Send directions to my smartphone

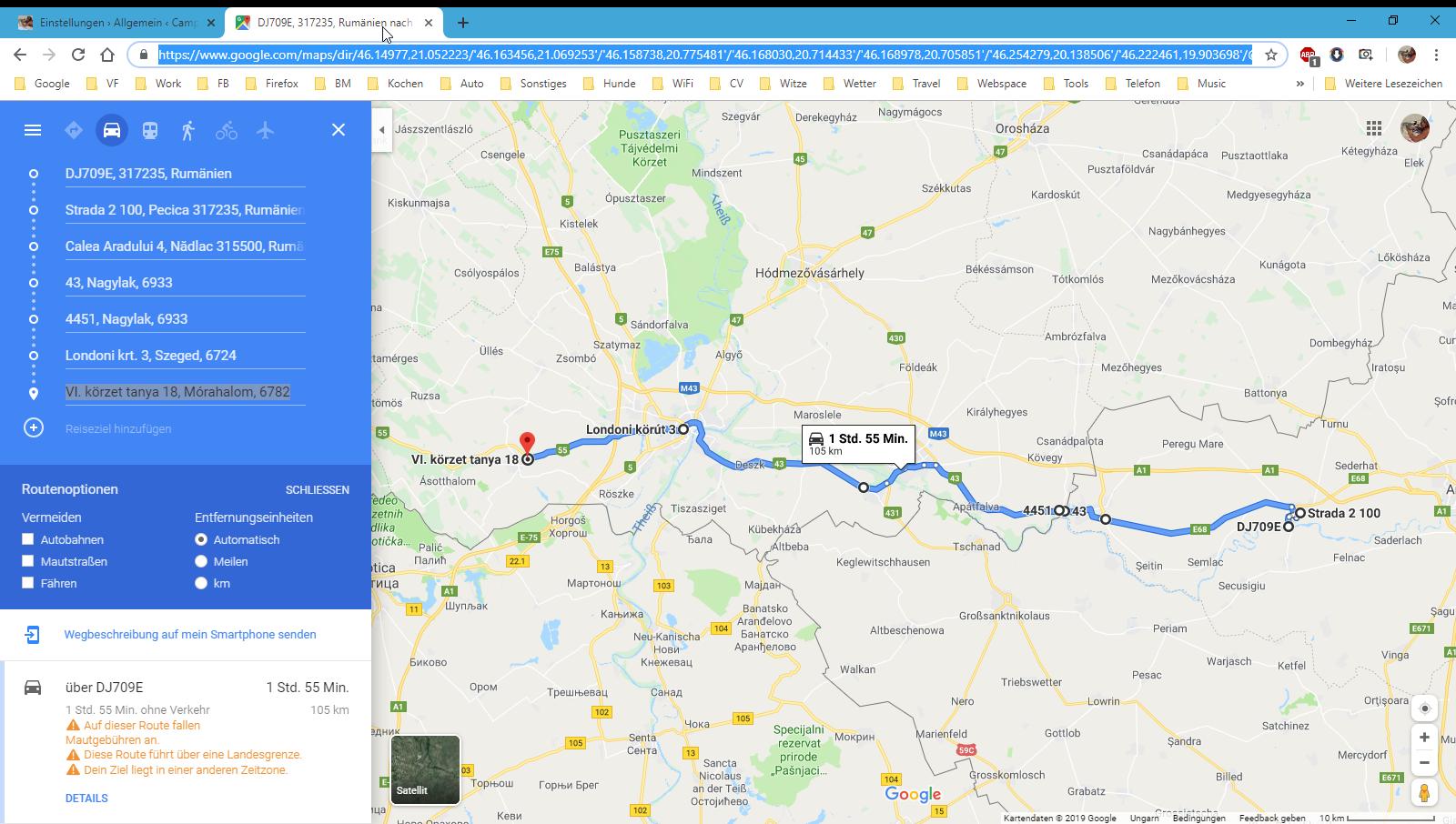click(x=190, y=634)
